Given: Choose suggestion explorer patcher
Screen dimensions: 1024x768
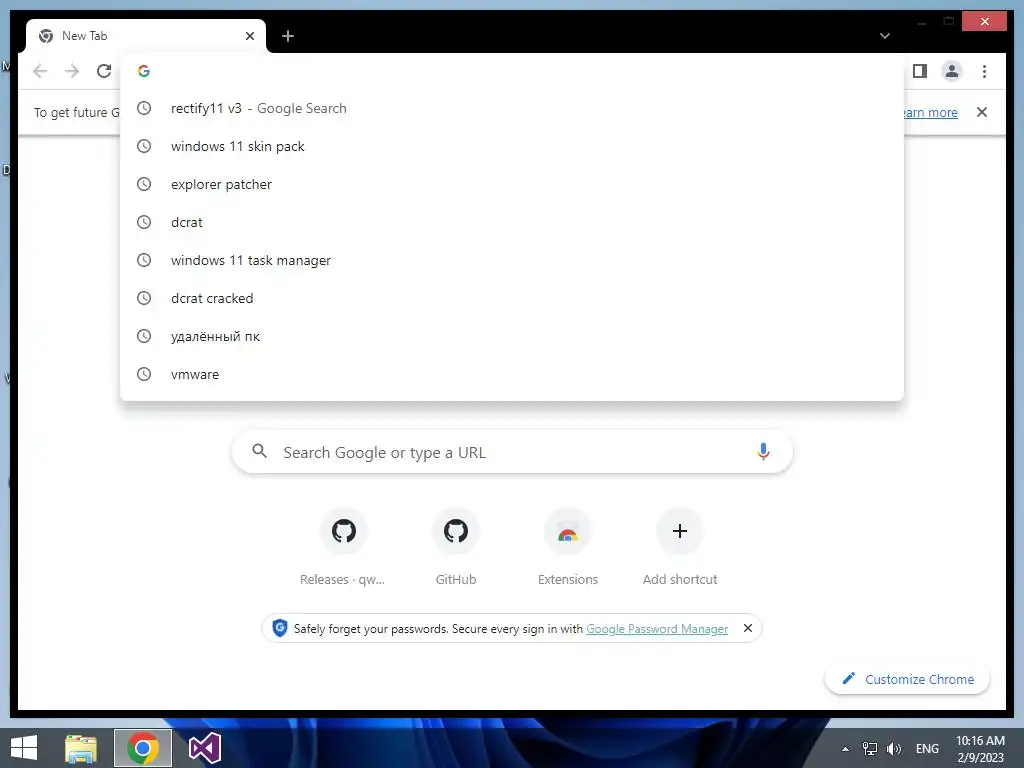Looking at the screenshot, I should click(512, 184).
